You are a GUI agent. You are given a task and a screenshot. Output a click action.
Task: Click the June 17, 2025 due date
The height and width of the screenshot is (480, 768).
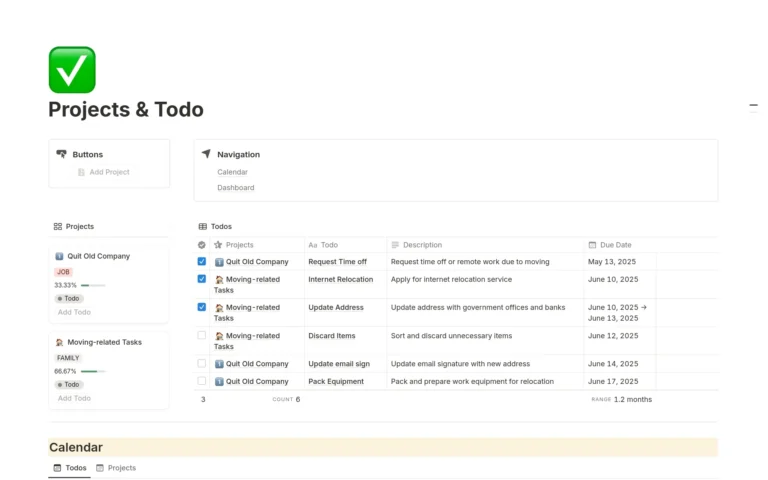click(x=613, y=381)
